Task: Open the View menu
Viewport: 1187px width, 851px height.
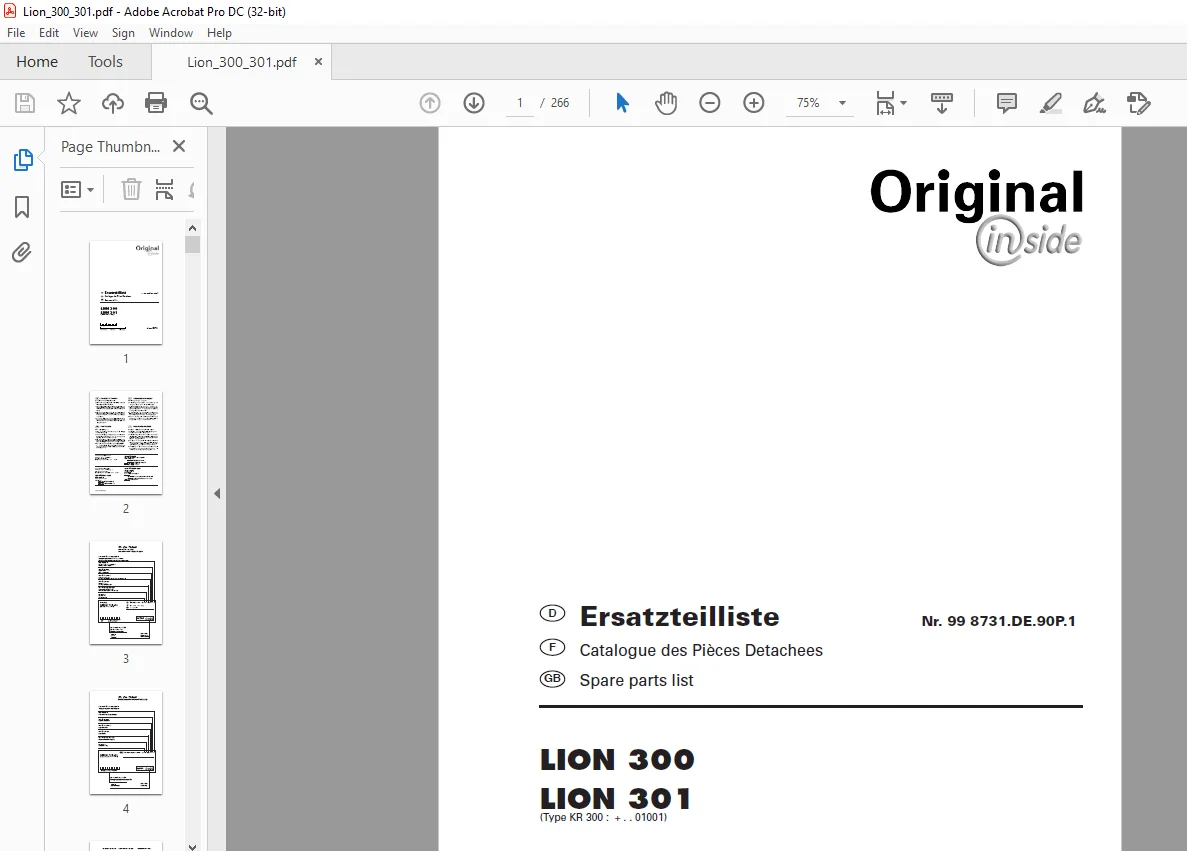Action: (x=86, y=33)
